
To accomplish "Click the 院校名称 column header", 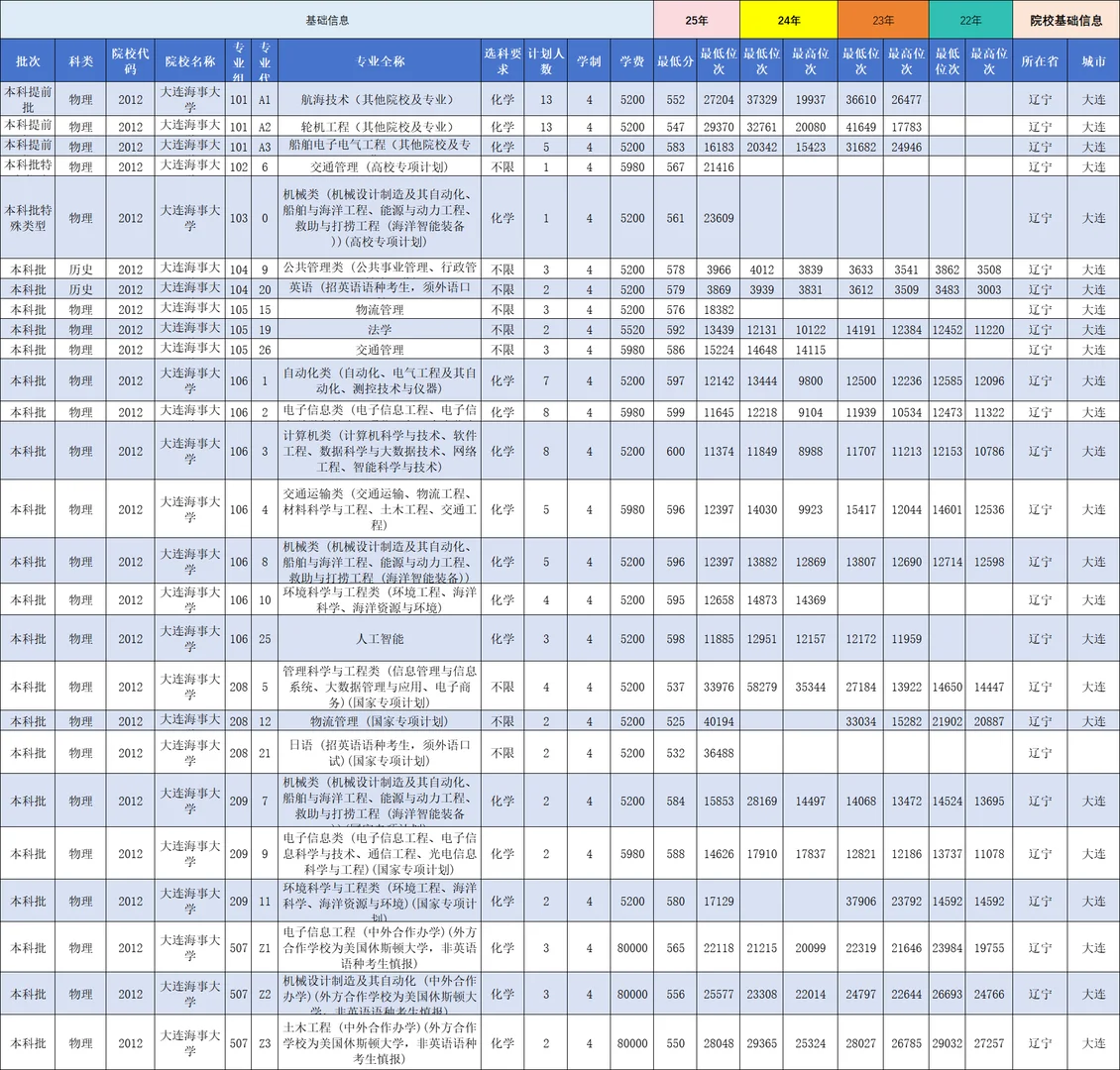I will pos(190,60).
